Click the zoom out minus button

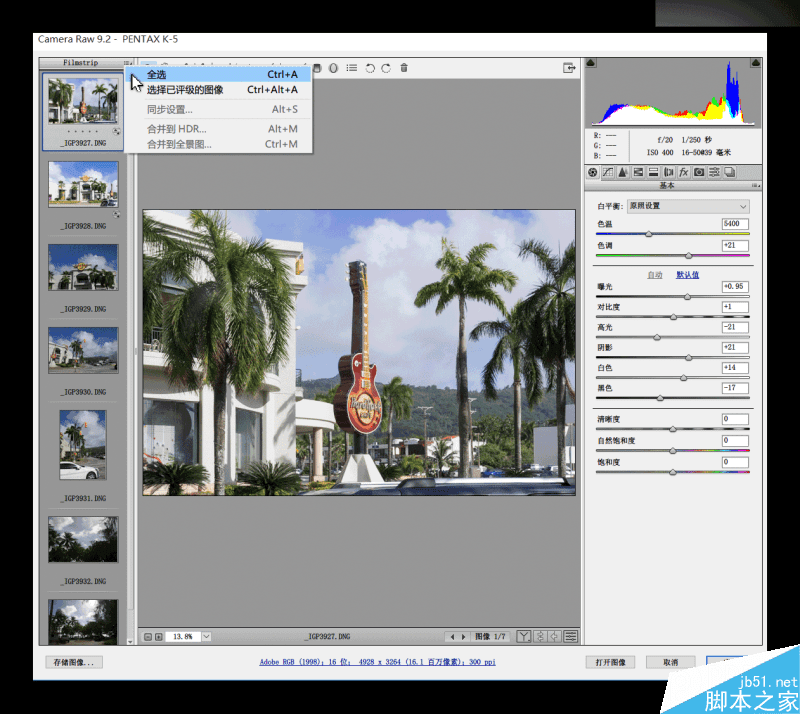click(148, 637)
